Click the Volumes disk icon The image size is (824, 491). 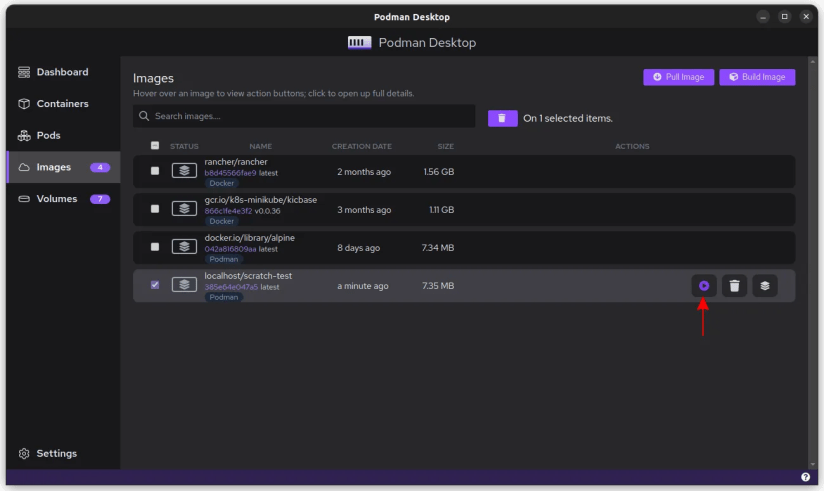tap(24, 199)
